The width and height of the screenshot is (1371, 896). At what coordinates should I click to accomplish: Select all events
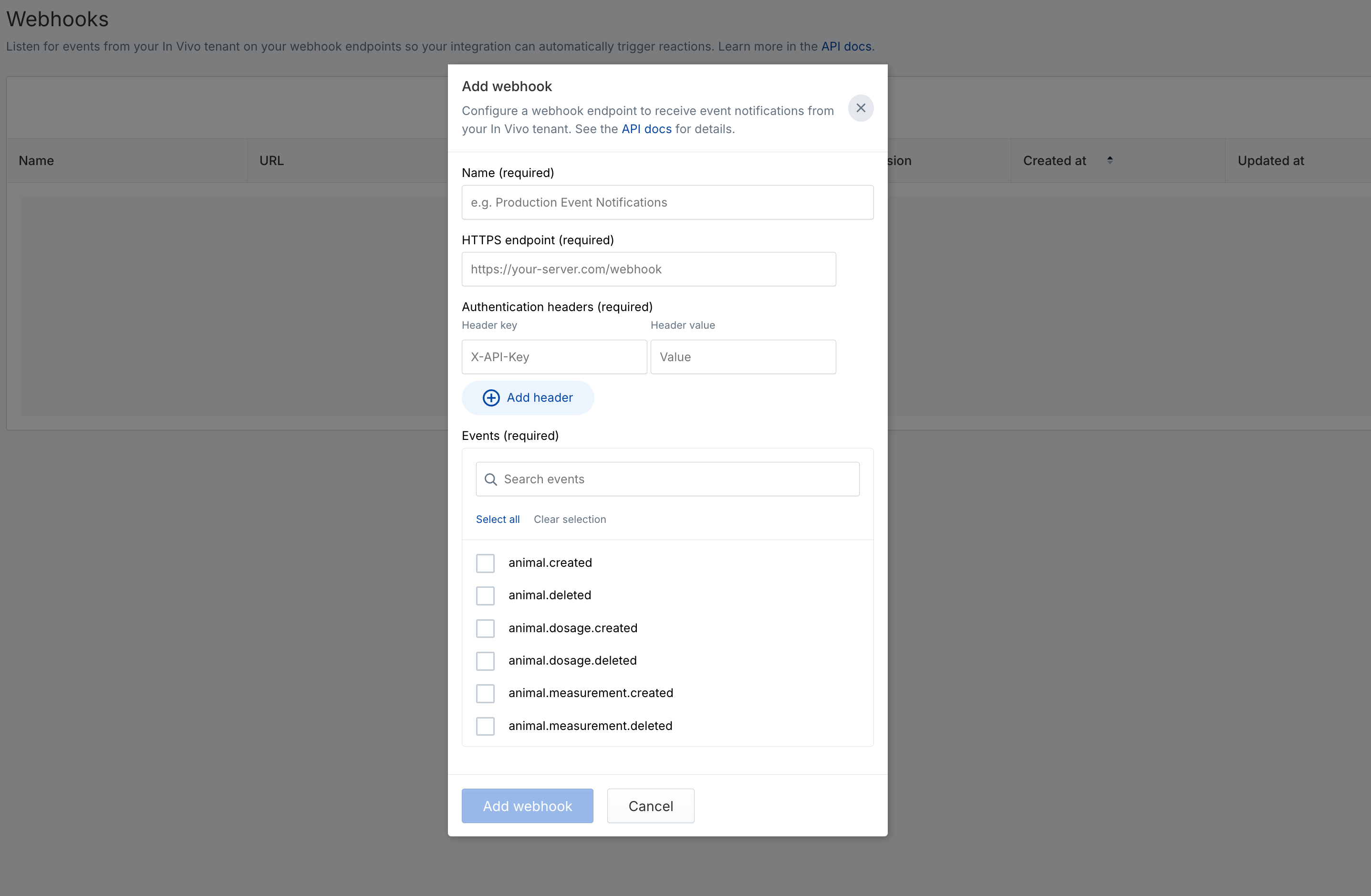click(x=498, y=519)
